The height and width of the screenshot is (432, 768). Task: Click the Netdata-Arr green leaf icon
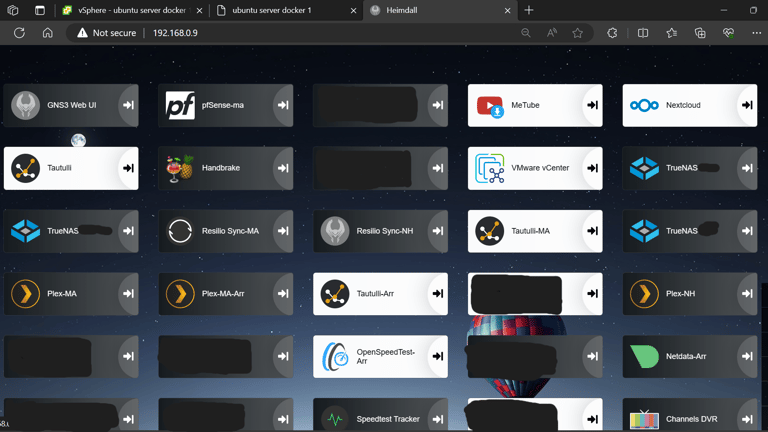(644, 356)
